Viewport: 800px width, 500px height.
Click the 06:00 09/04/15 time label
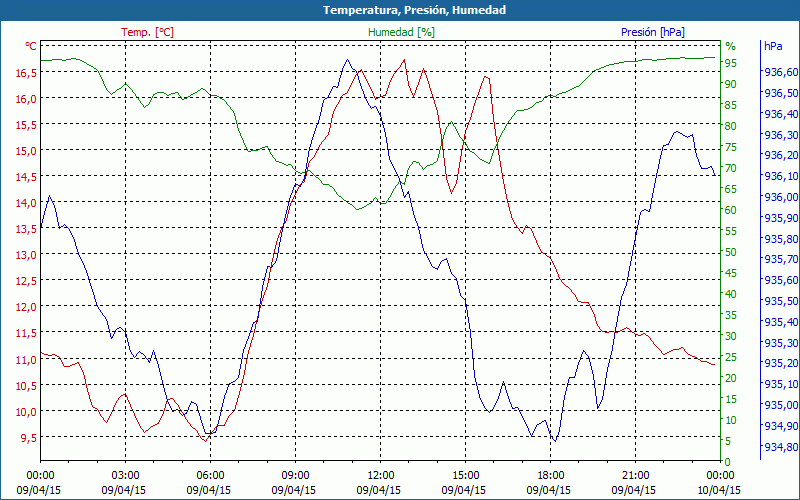[x=209, y=483]
